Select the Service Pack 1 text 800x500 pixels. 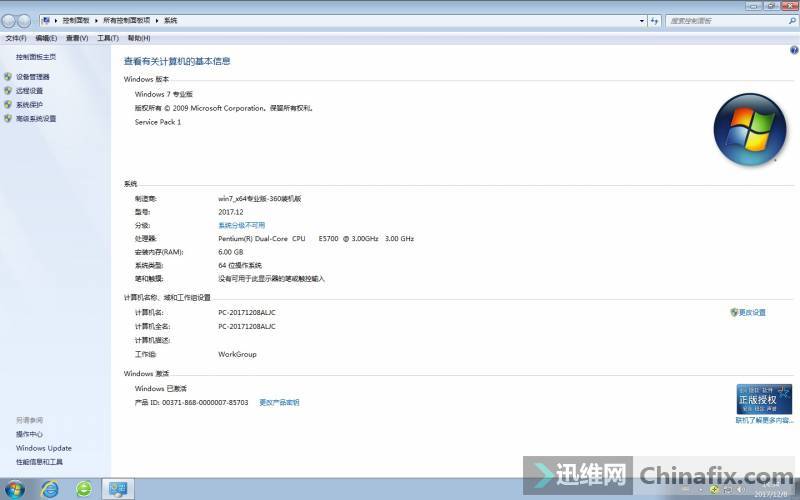158,122
